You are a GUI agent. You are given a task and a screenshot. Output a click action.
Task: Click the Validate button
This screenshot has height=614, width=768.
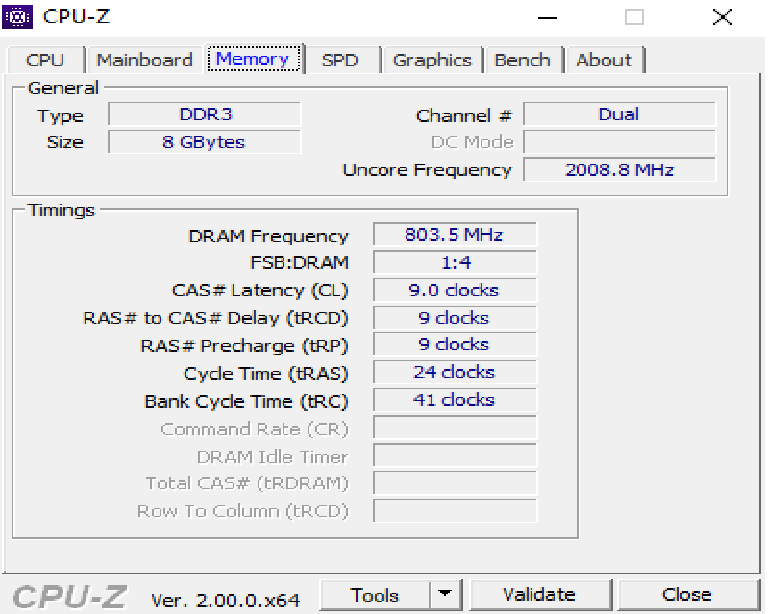coord(540,595)
